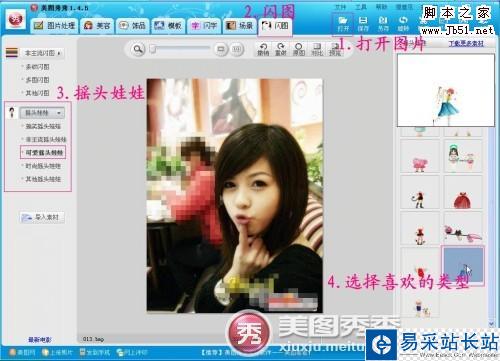This screenshot has height=361, width=500.
Task: Click the striped icon beside 非主流闪图
Action: pos(12,53)
